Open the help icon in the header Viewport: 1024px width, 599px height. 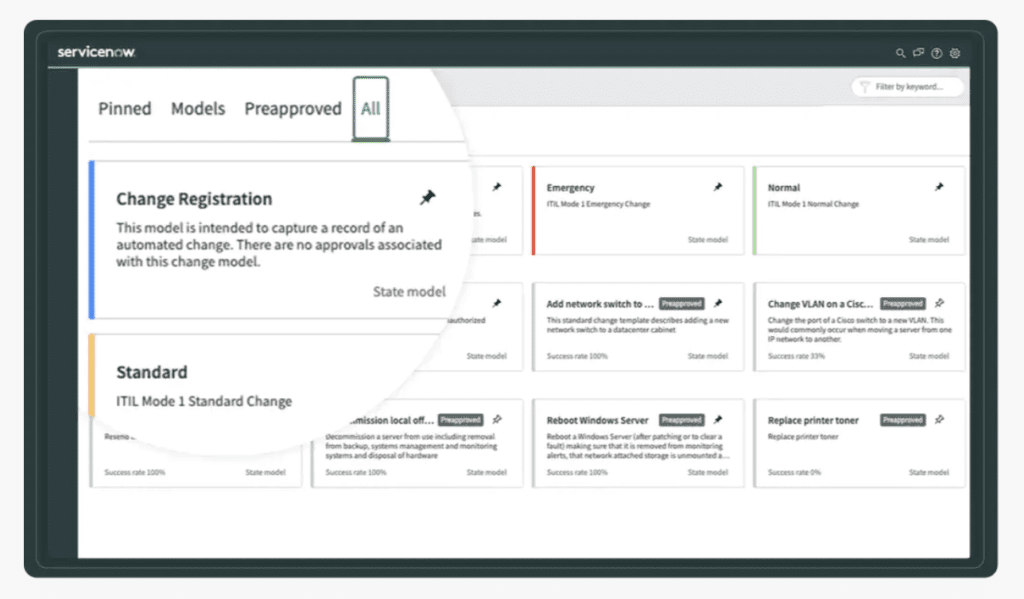(x=937, y=52)
